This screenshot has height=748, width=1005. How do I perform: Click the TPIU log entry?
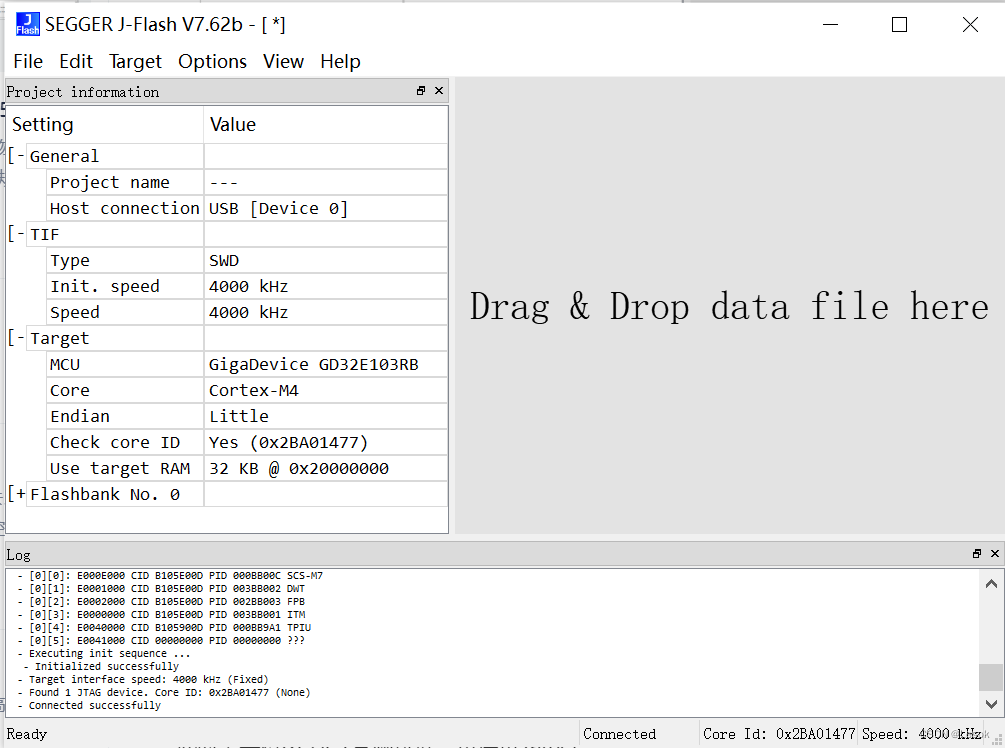point(163,627)
